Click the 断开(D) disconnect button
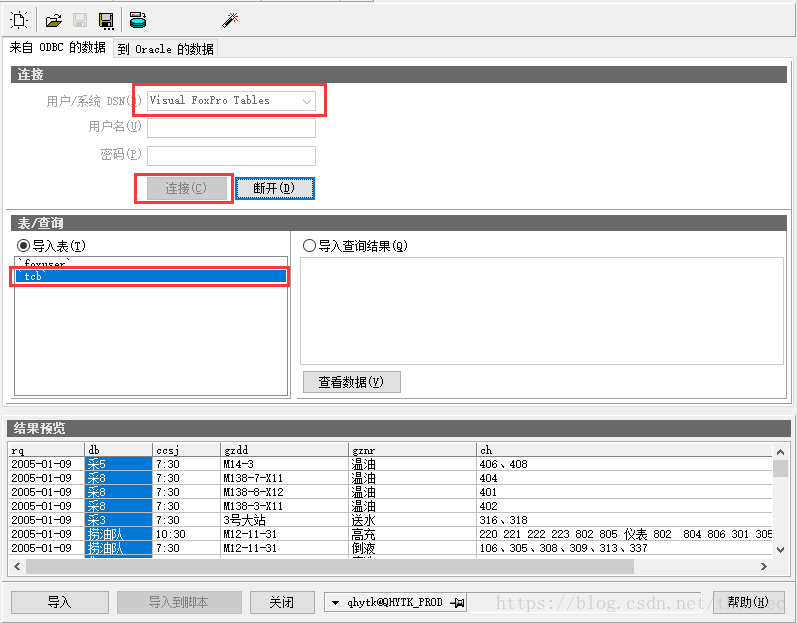The image size is (797, 623). (x=274, y=189)
